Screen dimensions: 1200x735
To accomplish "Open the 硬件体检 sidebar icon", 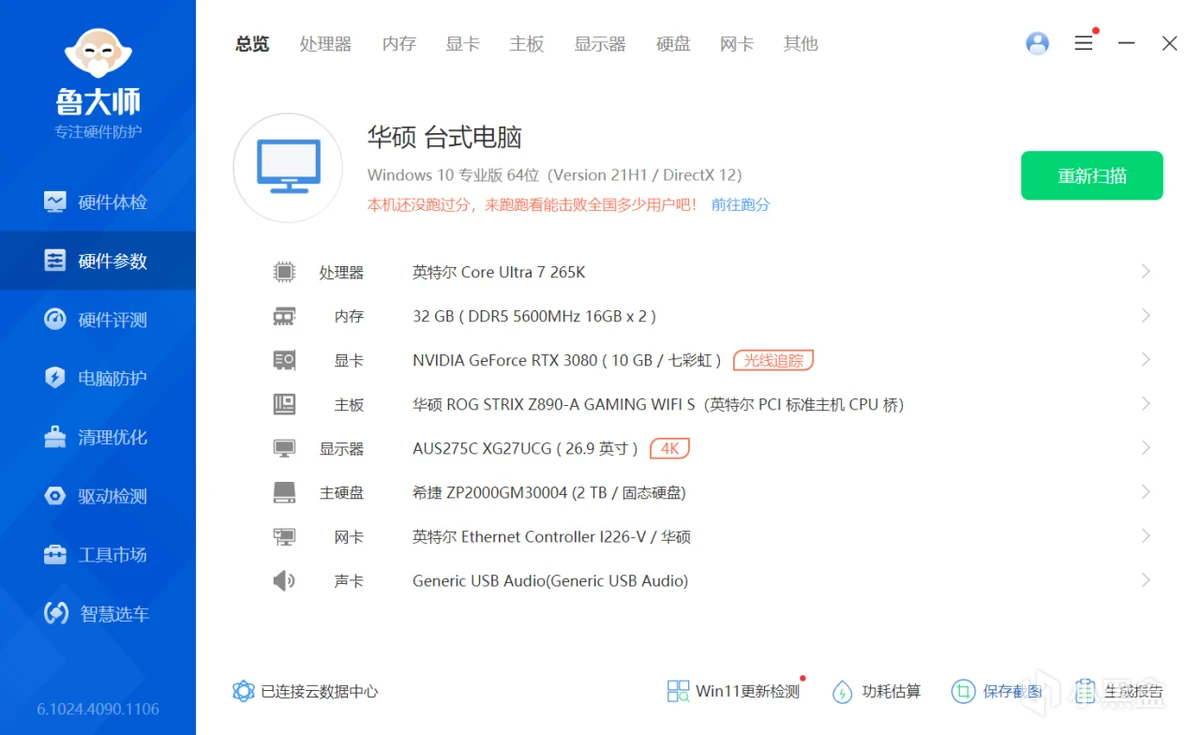I will [55, 202].
